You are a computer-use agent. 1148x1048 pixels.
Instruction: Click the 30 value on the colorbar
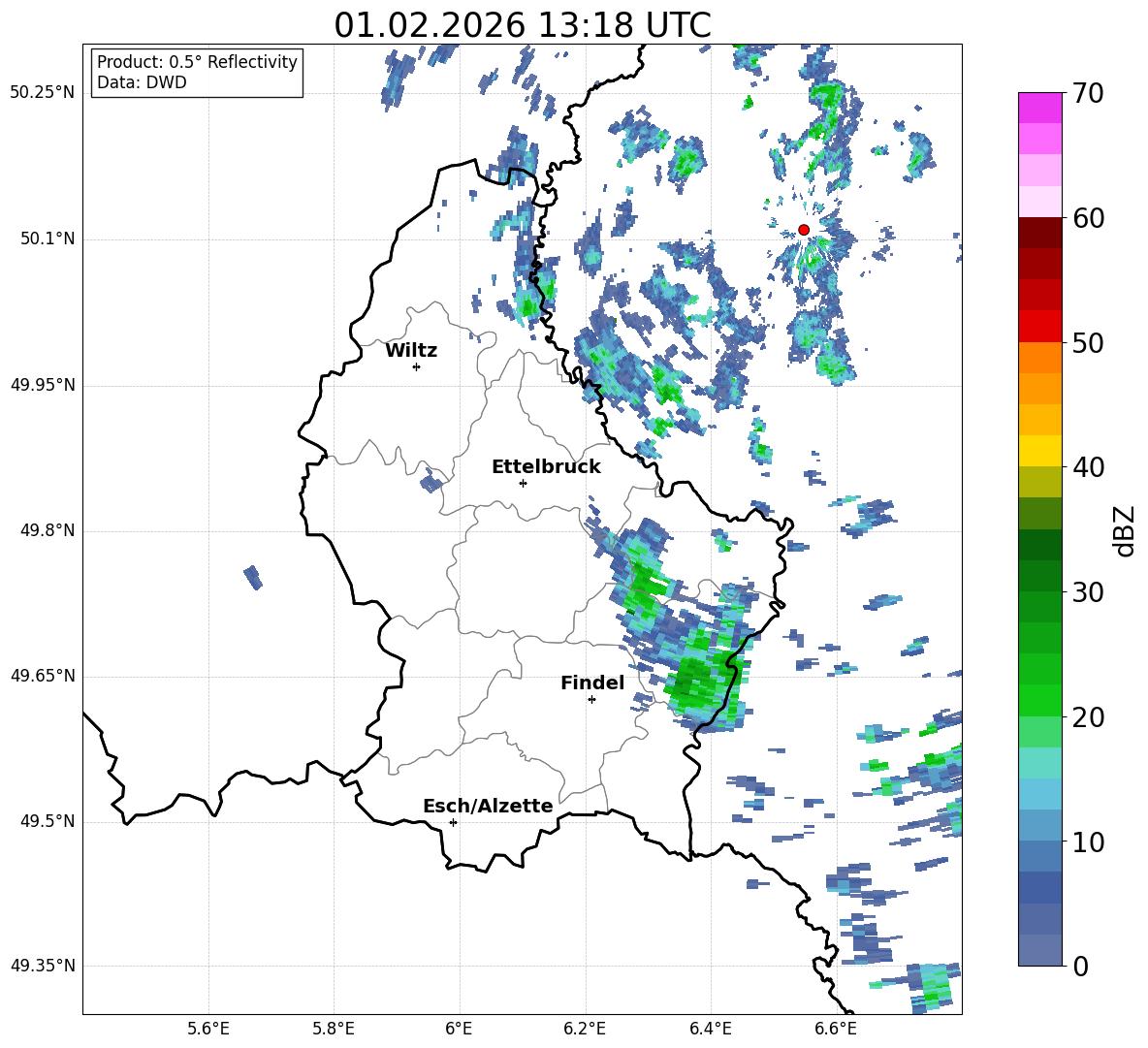click(x=1088, y=592)
